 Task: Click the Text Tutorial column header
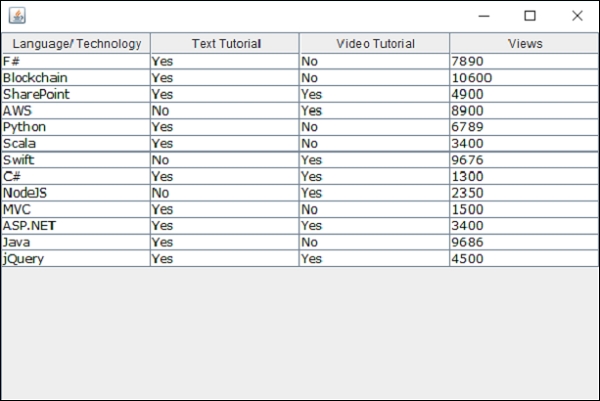225,44
